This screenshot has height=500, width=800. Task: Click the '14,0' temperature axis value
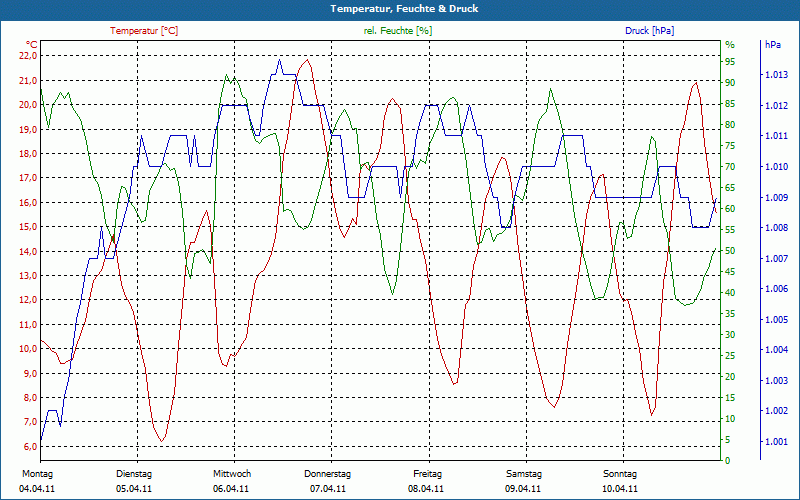pyautogui.click(x=28, y=251)
